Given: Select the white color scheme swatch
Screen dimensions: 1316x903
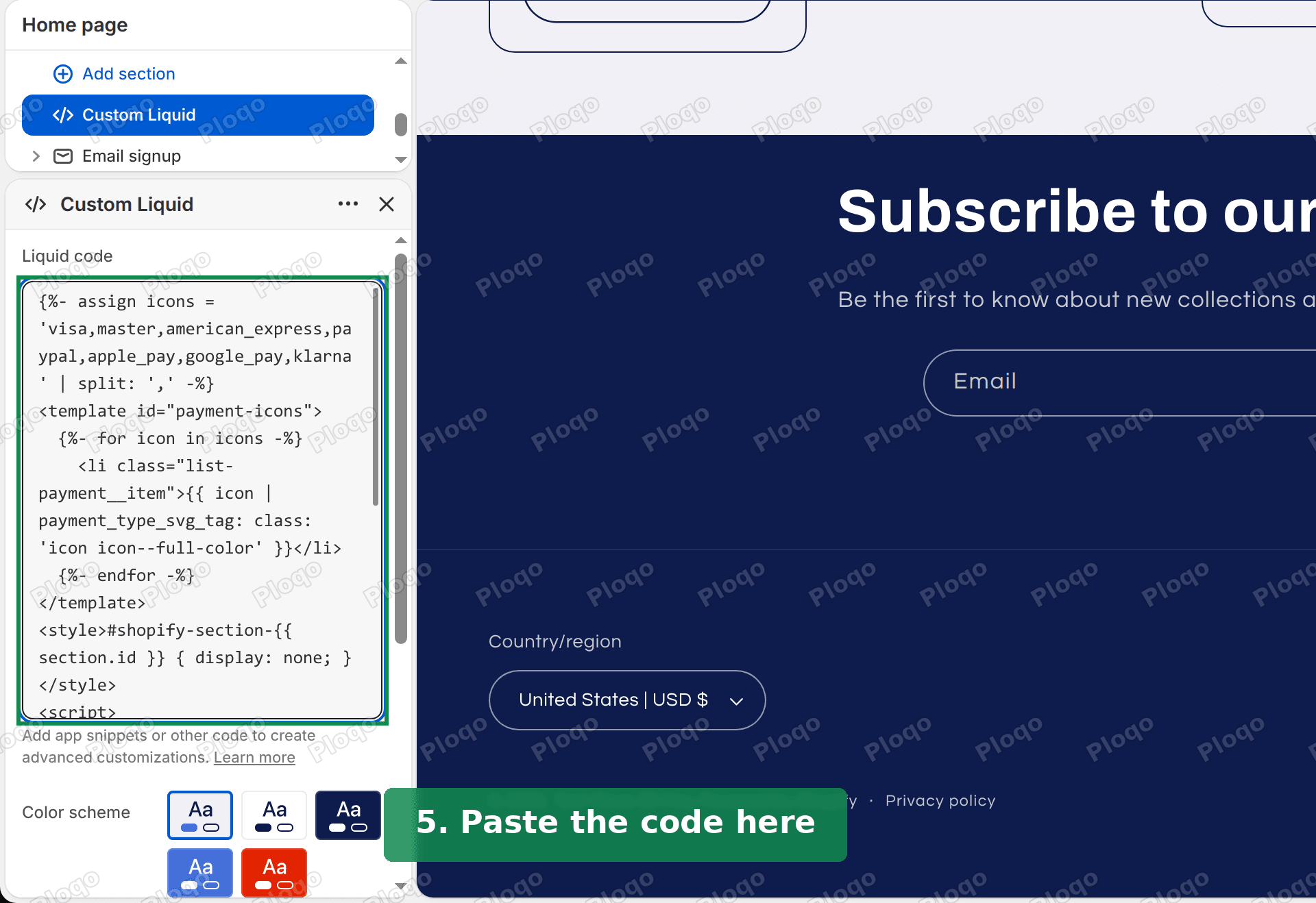Looking at the screenshot, I should point(274,815).
